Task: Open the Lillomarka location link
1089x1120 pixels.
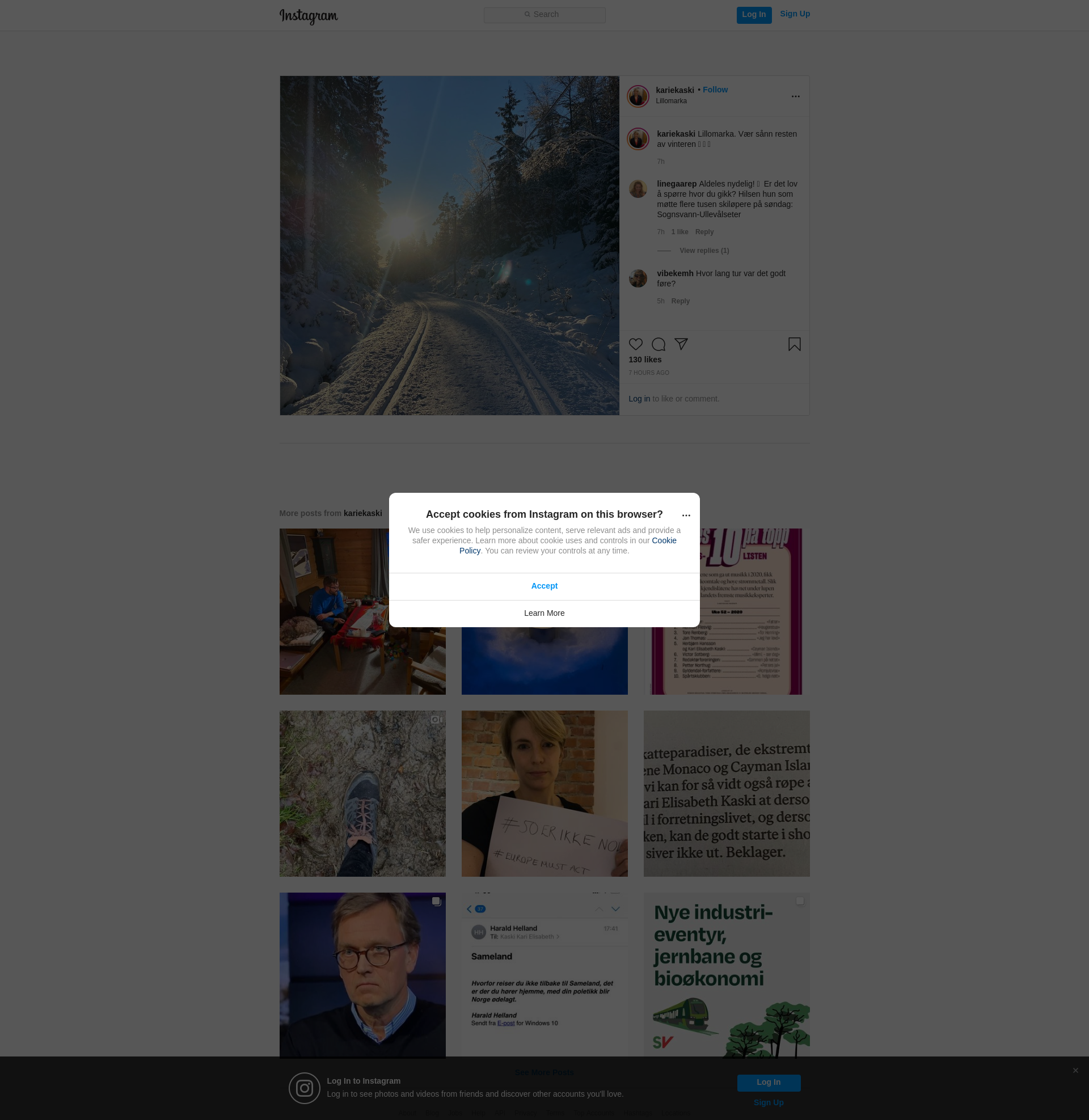Action: click(x=671, y=101)
